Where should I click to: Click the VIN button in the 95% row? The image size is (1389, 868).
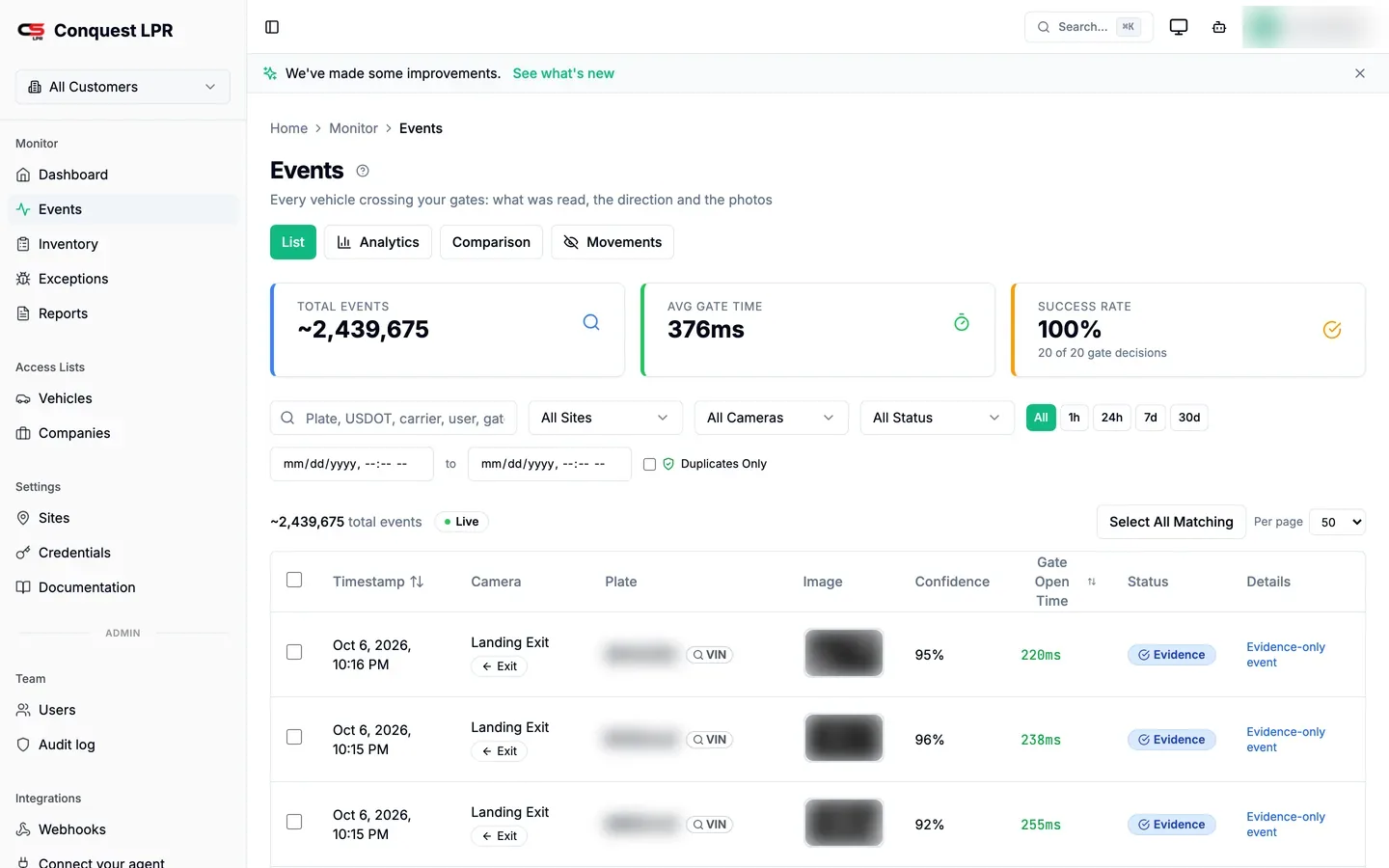710,655
